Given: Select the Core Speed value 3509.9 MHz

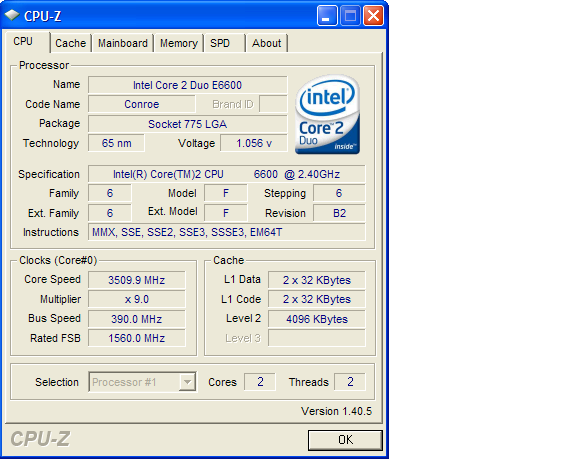Looking at the screenshot, I should 137,280.
